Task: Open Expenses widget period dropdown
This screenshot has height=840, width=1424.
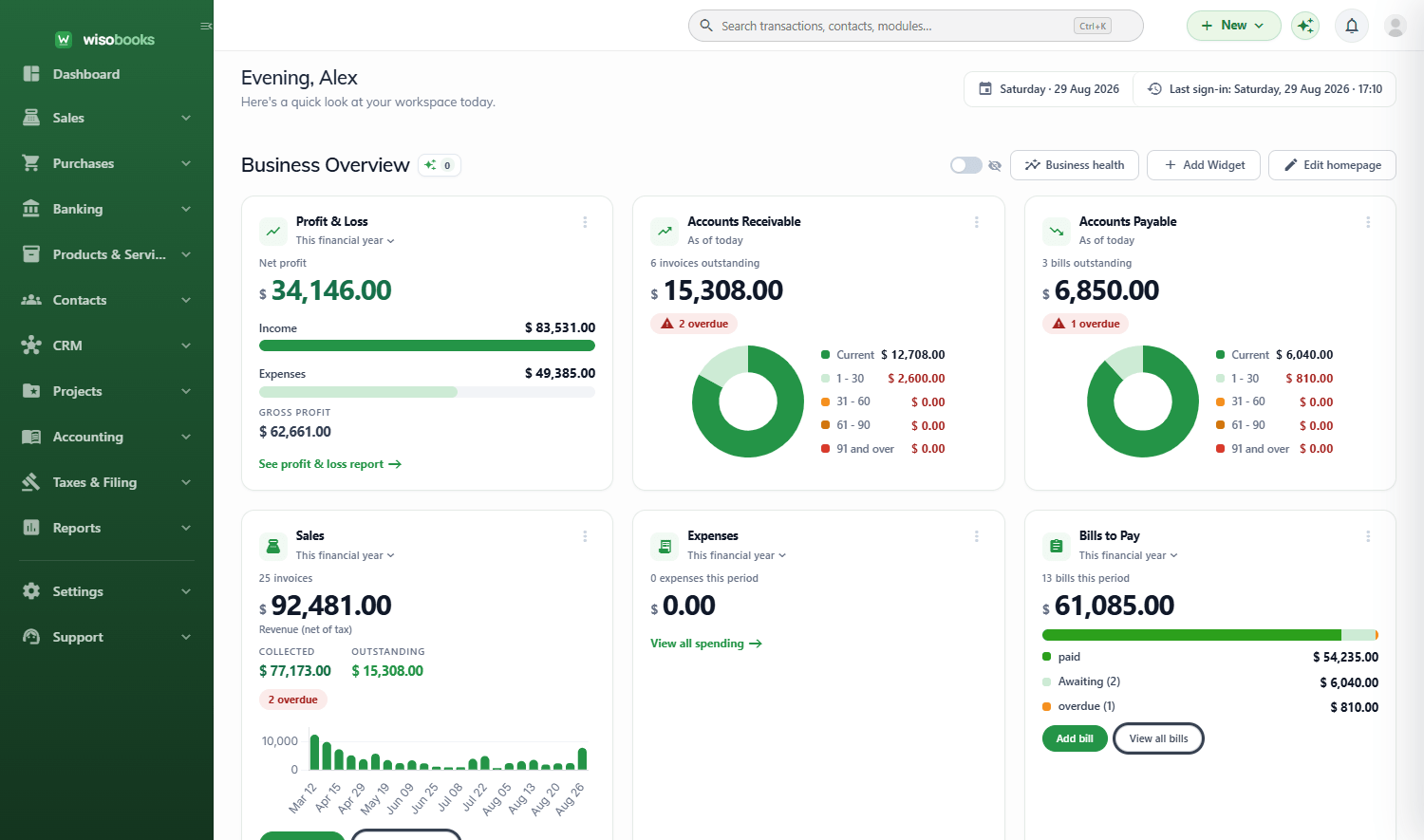Action: pyautogui.click(x=737, y=555)
